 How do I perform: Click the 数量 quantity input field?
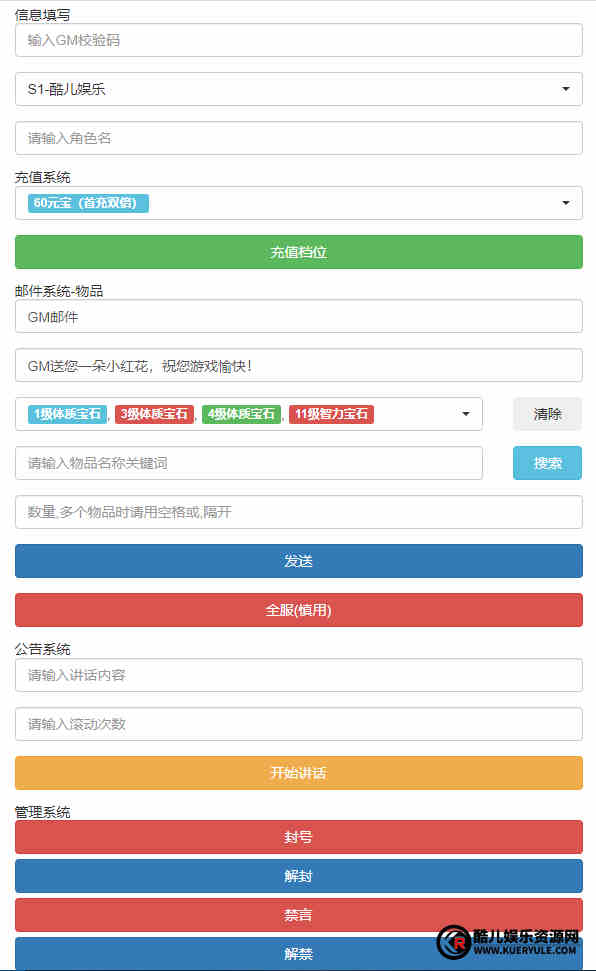tap(298, 512)
